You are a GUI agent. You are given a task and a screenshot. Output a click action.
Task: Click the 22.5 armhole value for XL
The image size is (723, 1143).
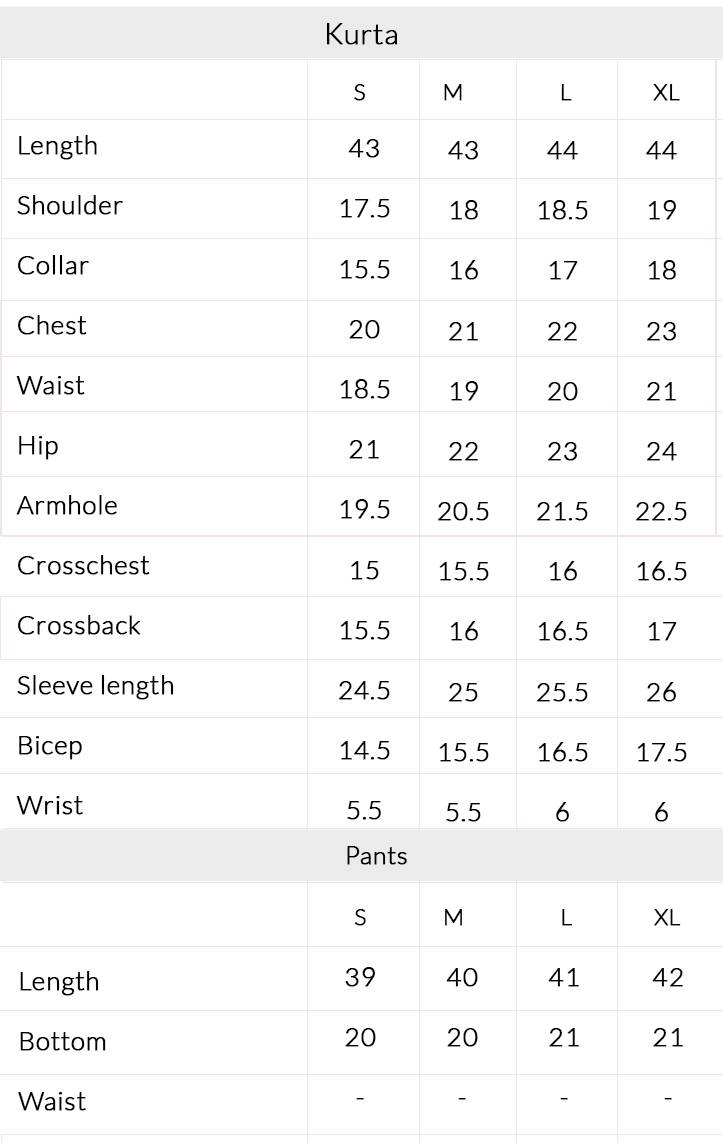pos(661,511)
